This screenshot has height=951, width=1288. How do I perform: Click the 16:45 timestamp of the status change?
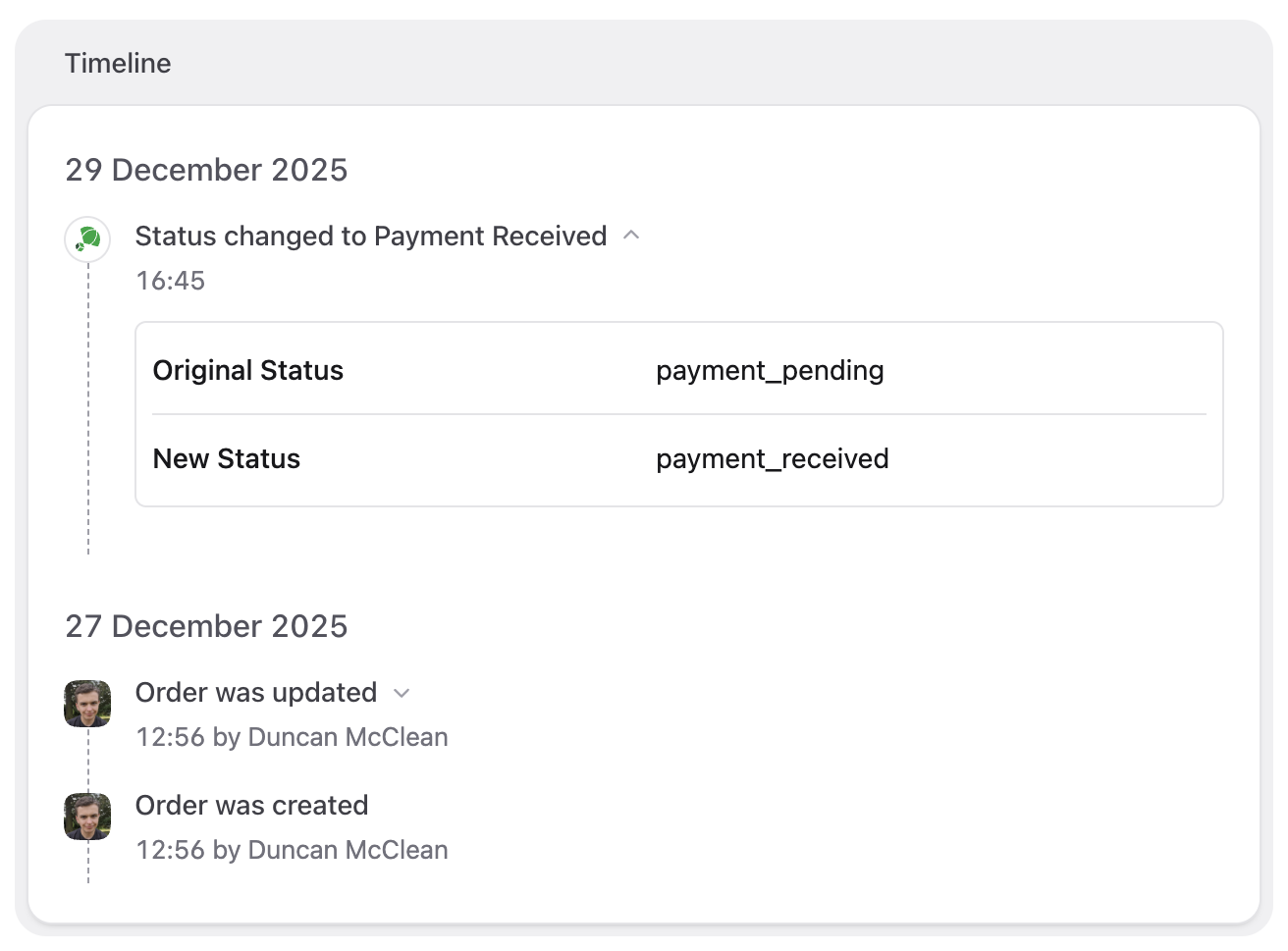click(x=171, y=281)
